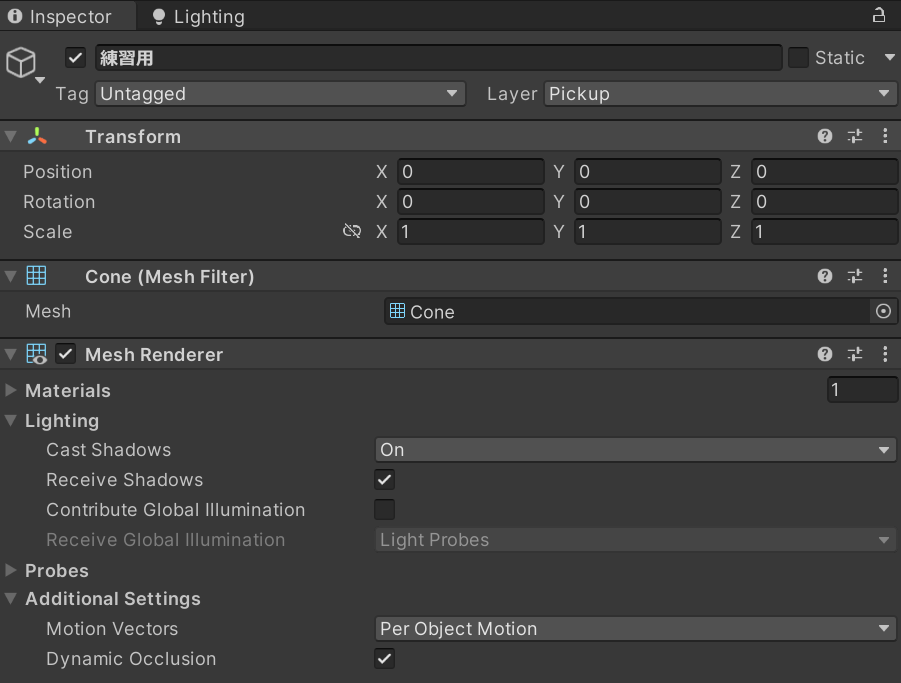Screen dimensions: 901x683
Task: Expand the Probes foldout
Action: pyautogui.click(x=11, y=570)
